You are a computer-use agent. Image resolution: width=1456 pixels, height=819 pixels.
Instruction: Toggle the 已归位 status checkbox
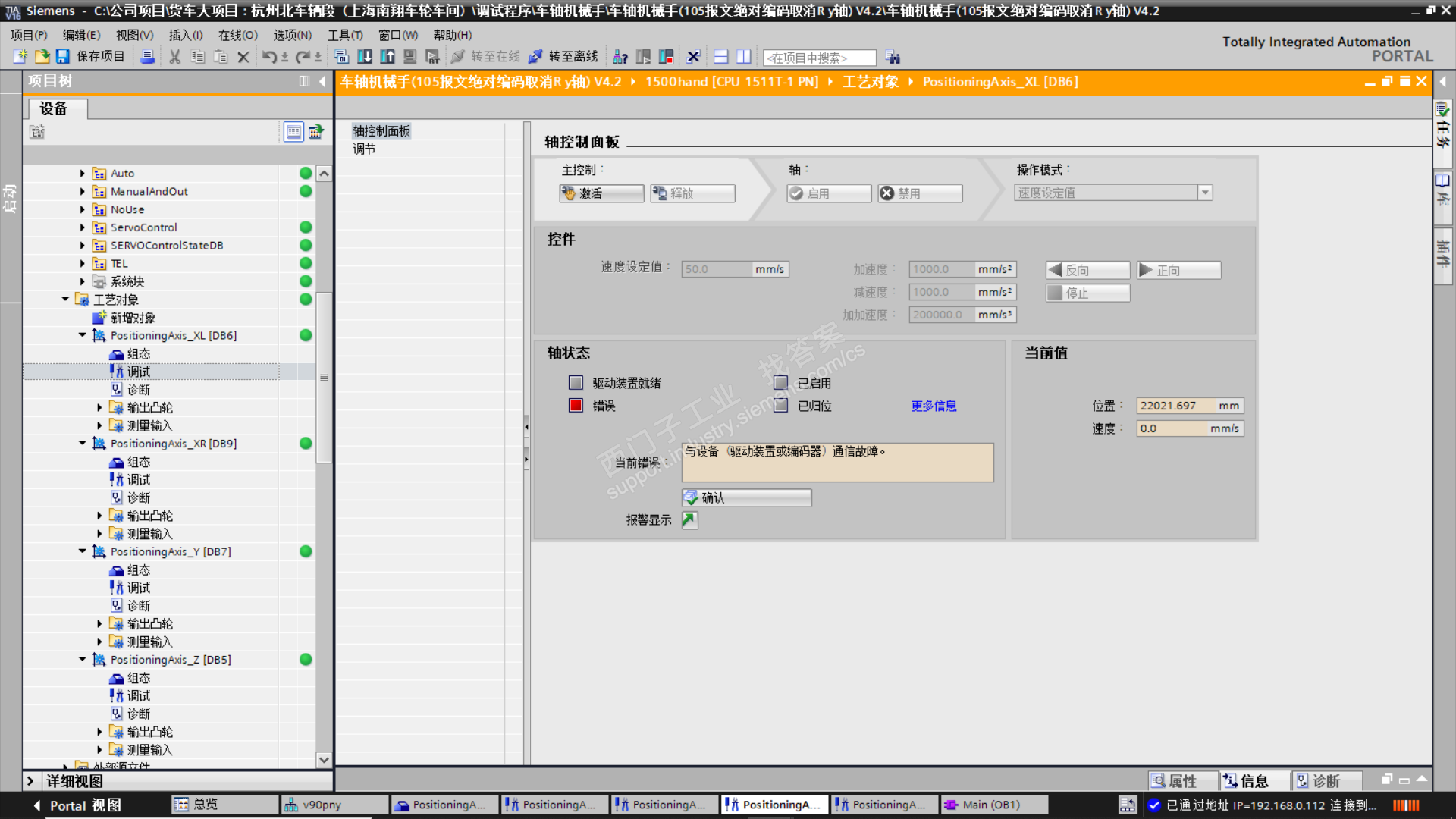pyautogui.click(x=780, y=406)
